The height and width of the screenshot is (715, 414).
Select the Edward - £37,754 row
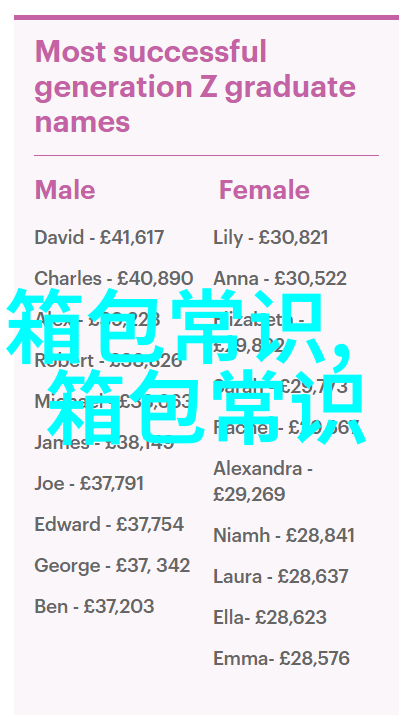point(109,524)
